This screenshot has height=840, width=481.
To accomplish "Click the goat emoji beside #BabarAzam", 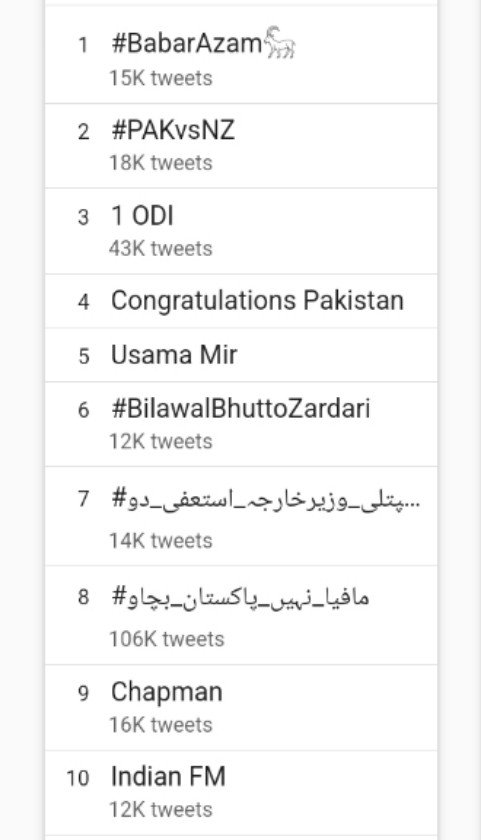I will [x=280, y=42].
